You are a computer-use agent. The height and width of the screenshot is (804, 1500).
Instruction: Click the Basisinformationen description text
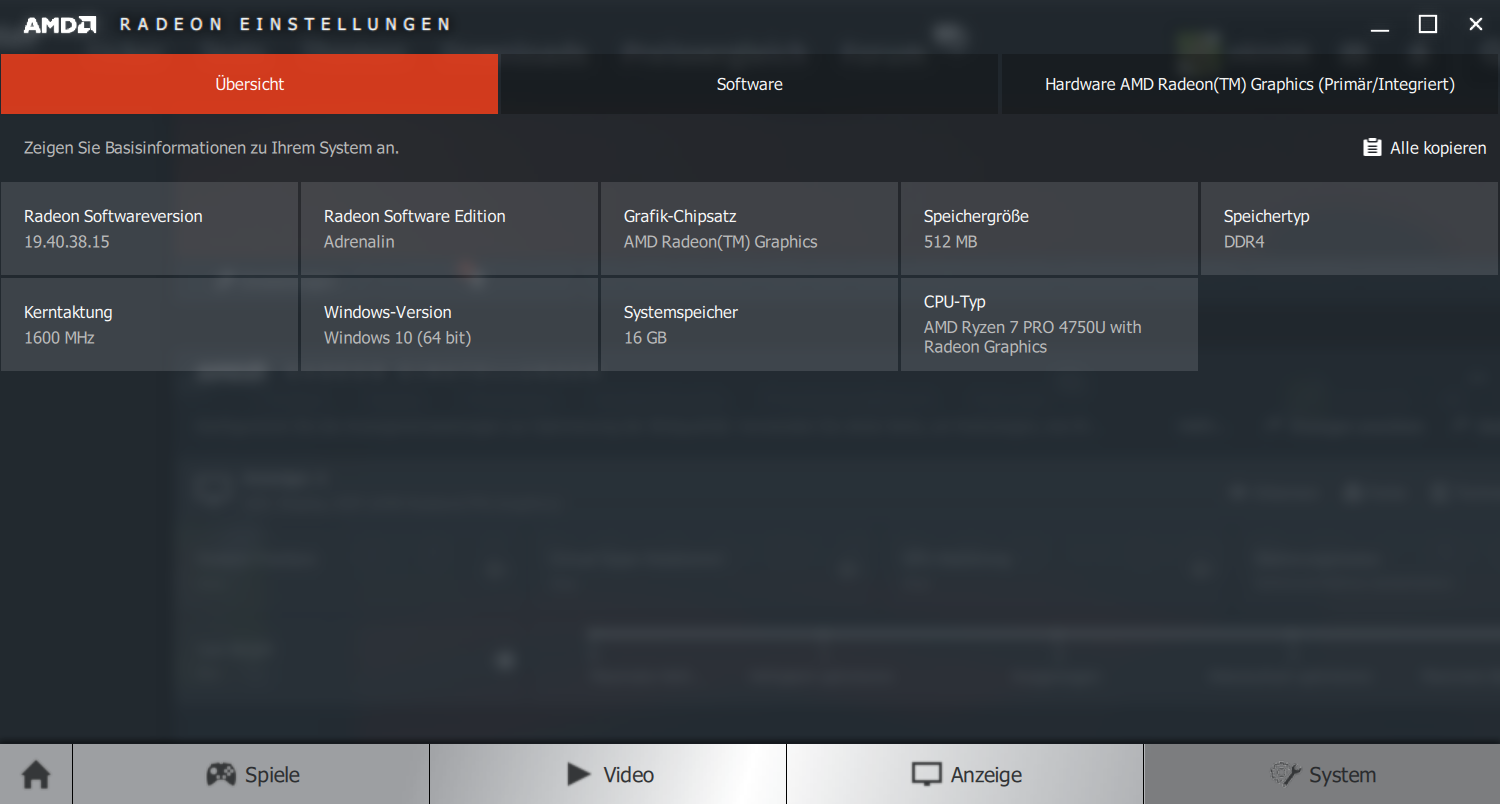tap(211, 148)
